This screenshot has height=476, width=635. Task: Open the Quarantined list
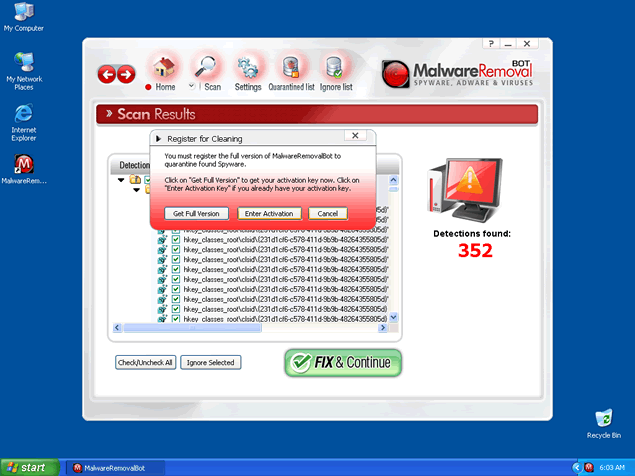(292, 68)
